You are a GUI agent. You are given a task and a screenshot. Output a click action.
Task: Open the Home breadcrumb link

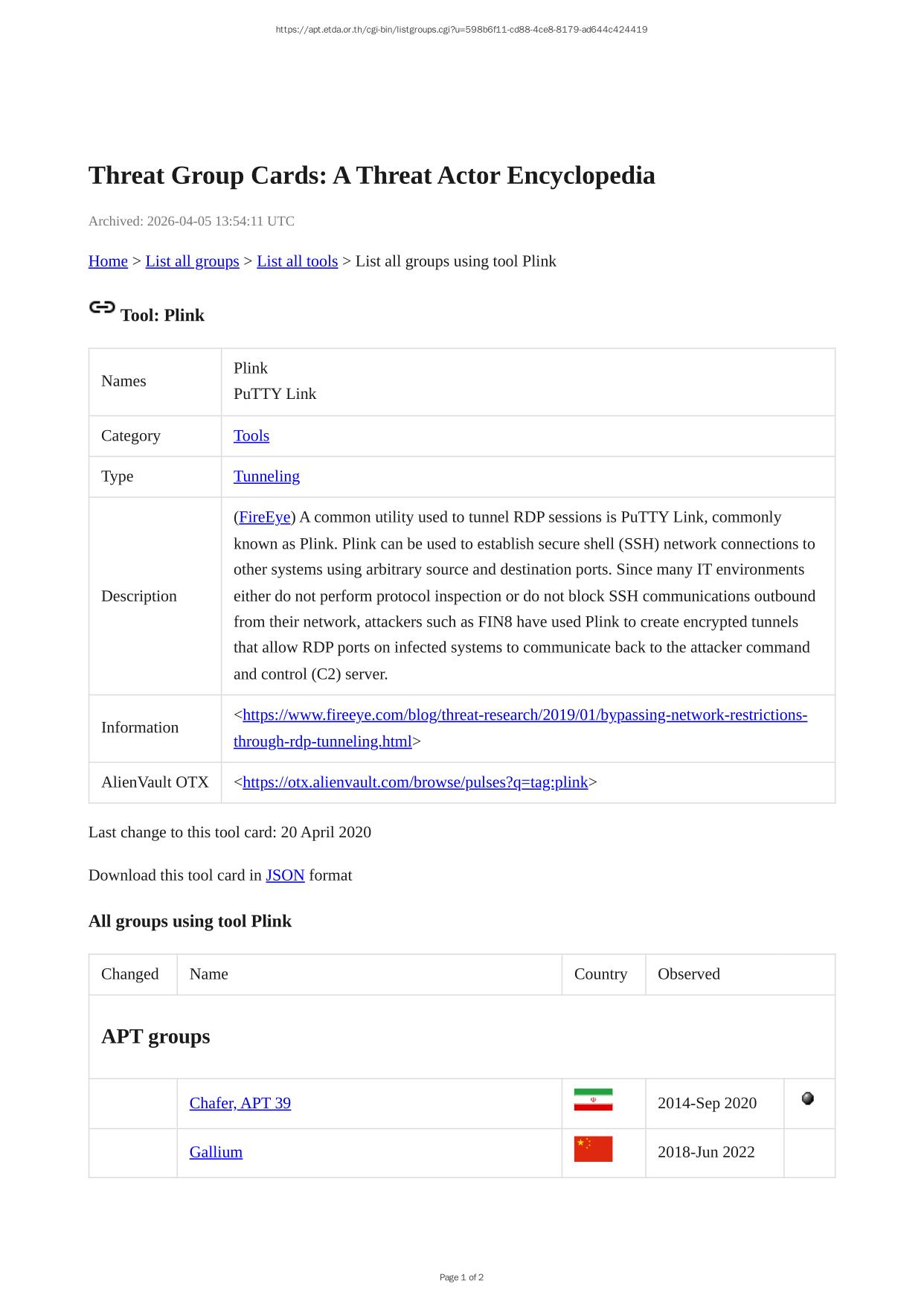coord(108,261)
